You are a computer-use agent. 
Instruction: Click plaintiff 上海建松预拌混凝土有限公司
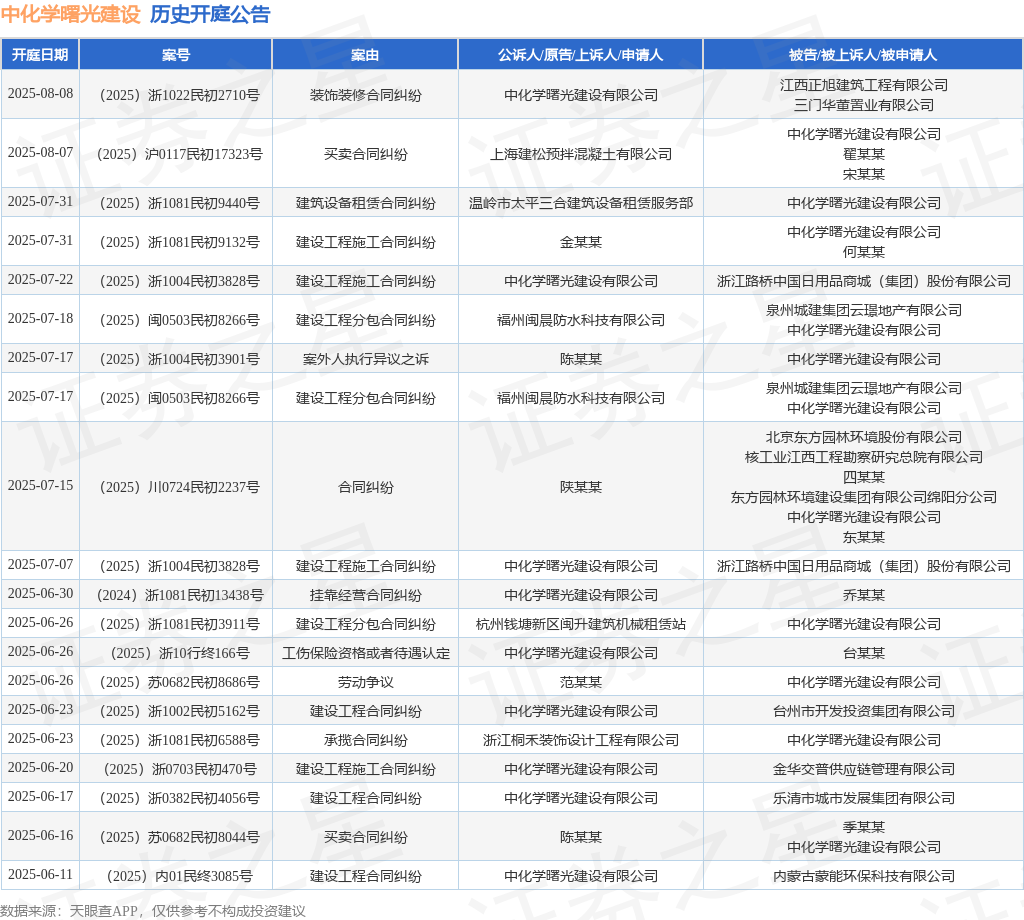pyautogui.click(x=581, y=154)
